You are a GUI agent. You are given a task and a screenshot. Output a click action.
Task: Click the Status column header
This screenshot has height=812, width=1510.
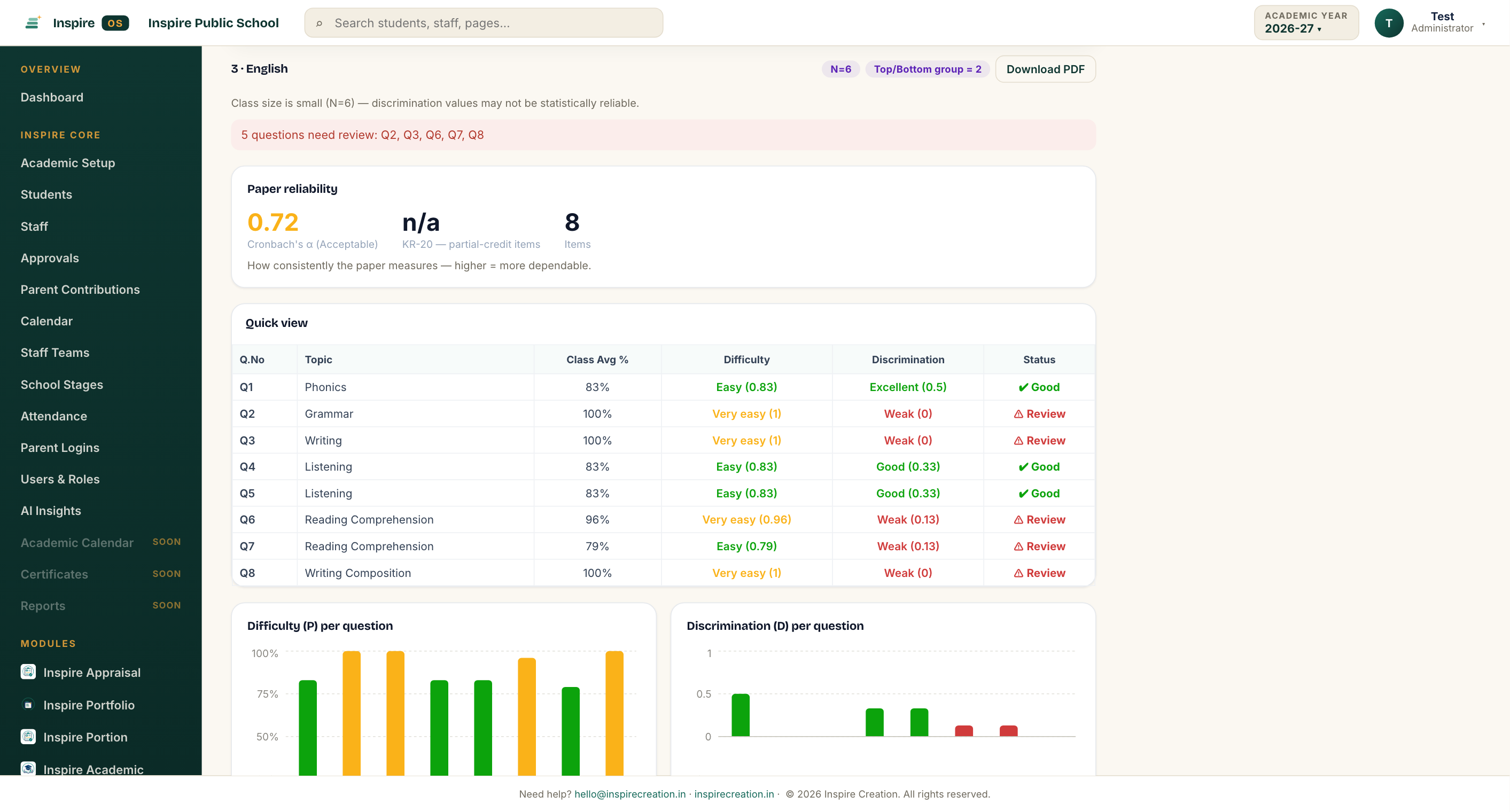[1039, 360]
